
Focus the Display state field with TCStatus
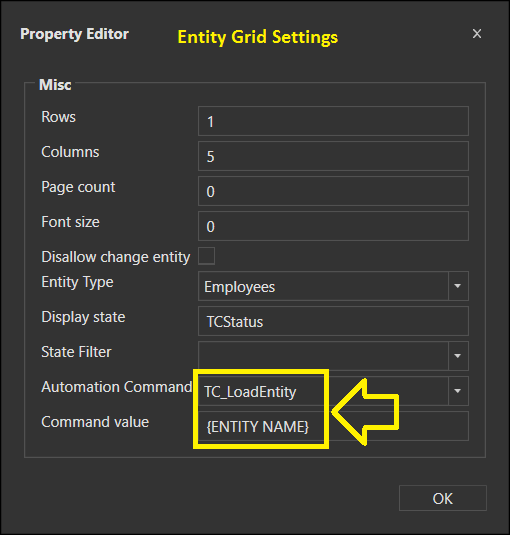[333, 321]
